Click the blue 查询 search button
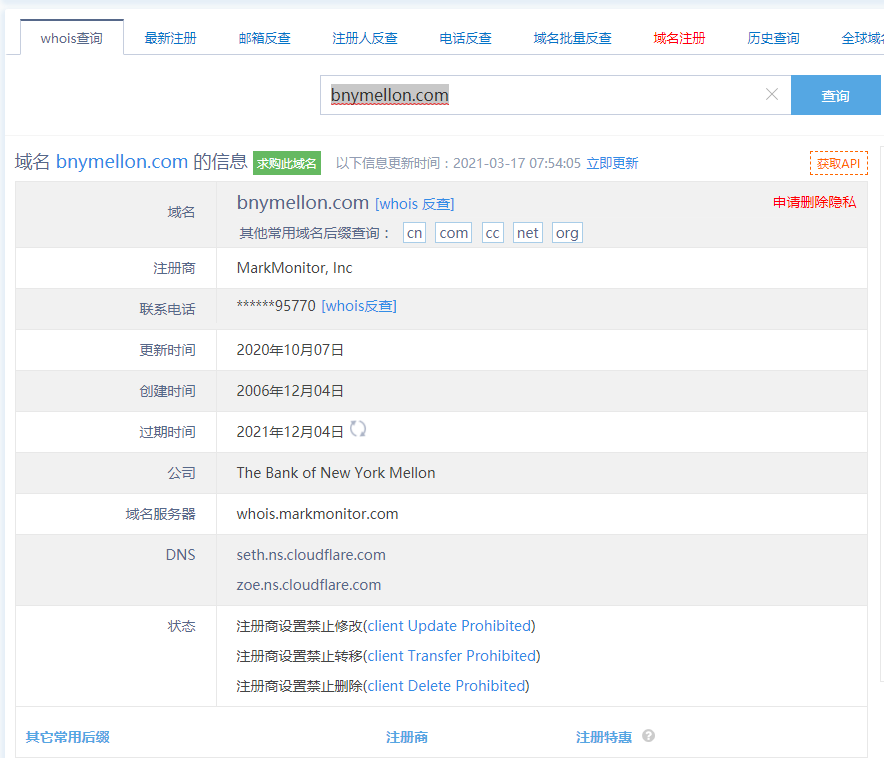 coord(835,96)
